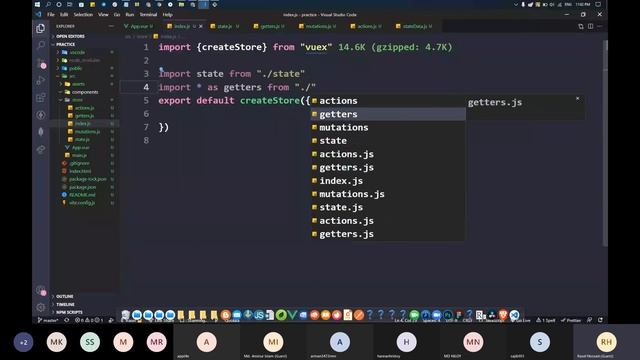Image resolution: width=640 pixels, height=360 pixels.
Task: Open the Accounts icon in activity bar
Action: [x=41, y=290]
